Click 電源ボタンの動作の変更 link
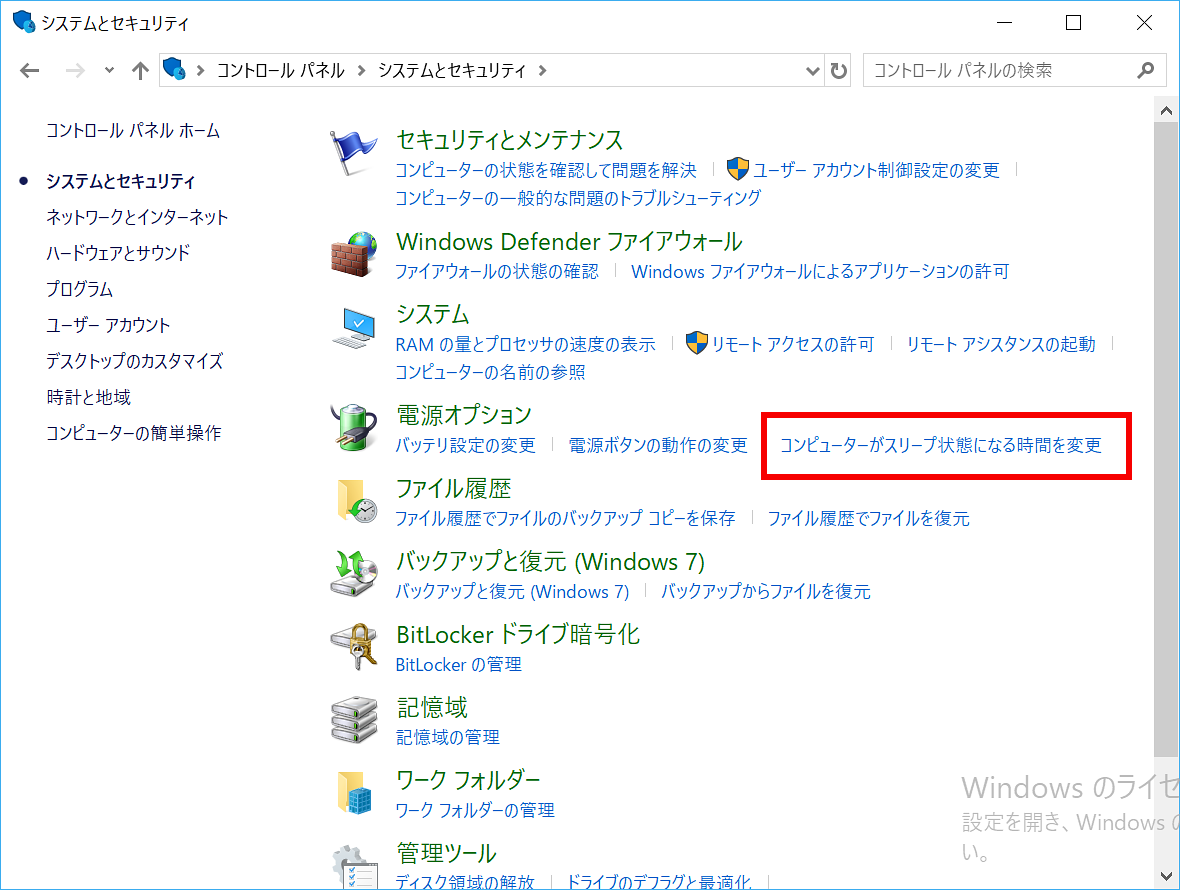The image size is (1180, 890). pyautogui.click(x=658, y=445)
